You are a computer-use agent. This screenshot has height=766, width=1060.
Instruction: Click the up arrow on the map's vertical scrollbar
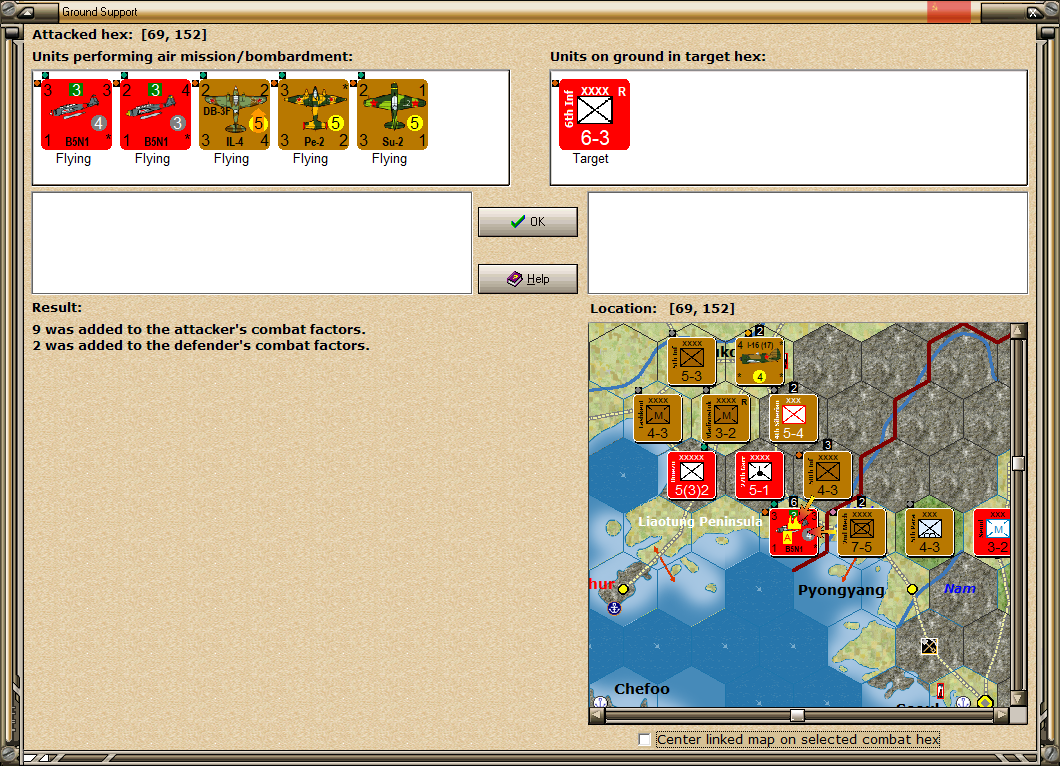(1019, 328)
